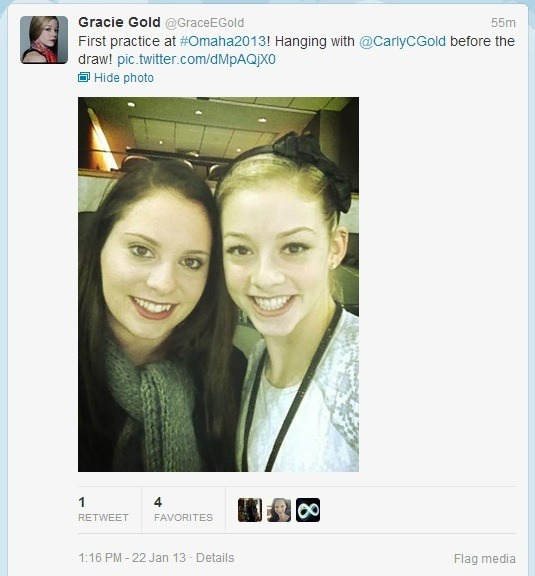Enlarge the embedded selfie photo
Image resolution: width=535 pixels, height=576 pixels.
(x=218, y=284)
